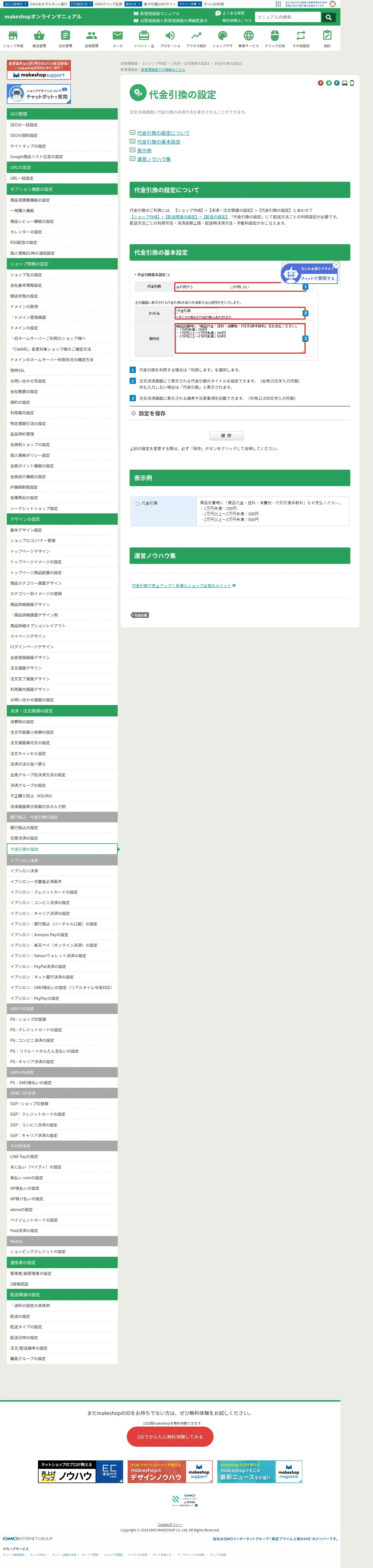
Task: Click the red P plan badge
Action: click(321, 83)
